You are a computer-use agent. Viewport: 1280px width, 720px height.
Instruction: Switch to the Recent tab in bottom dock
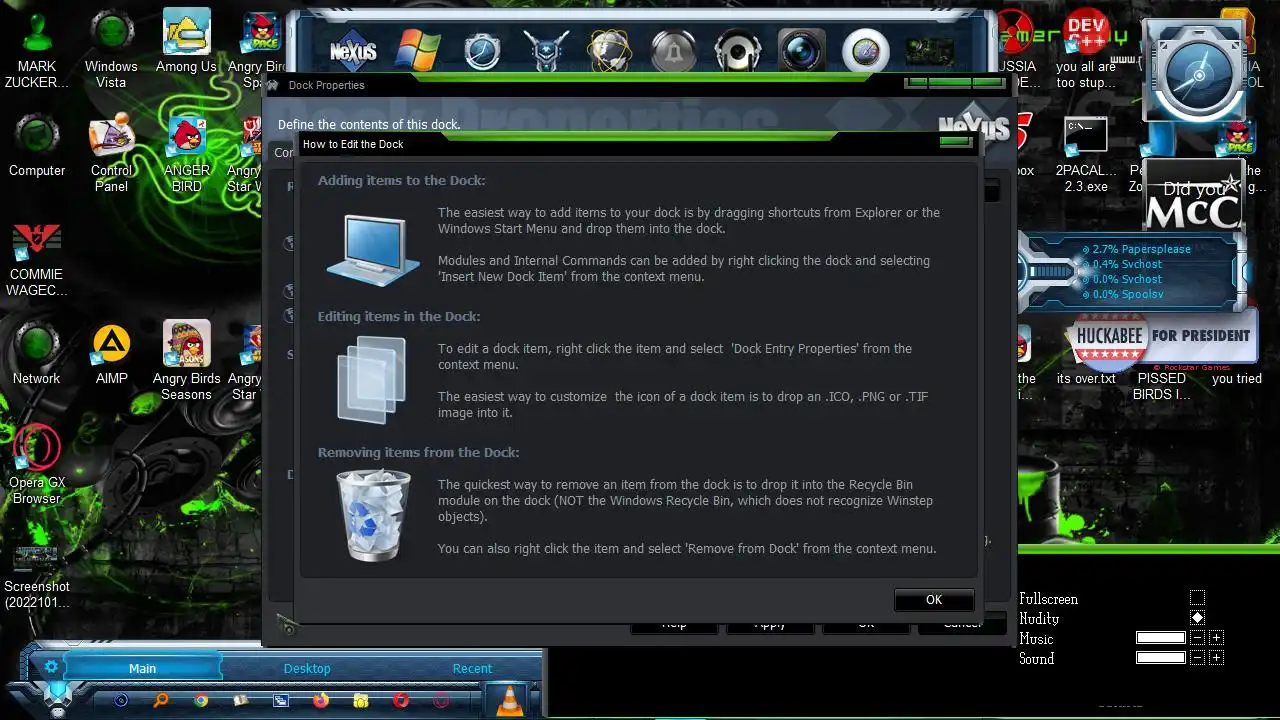pyautogui.click(x=472, y=668)
